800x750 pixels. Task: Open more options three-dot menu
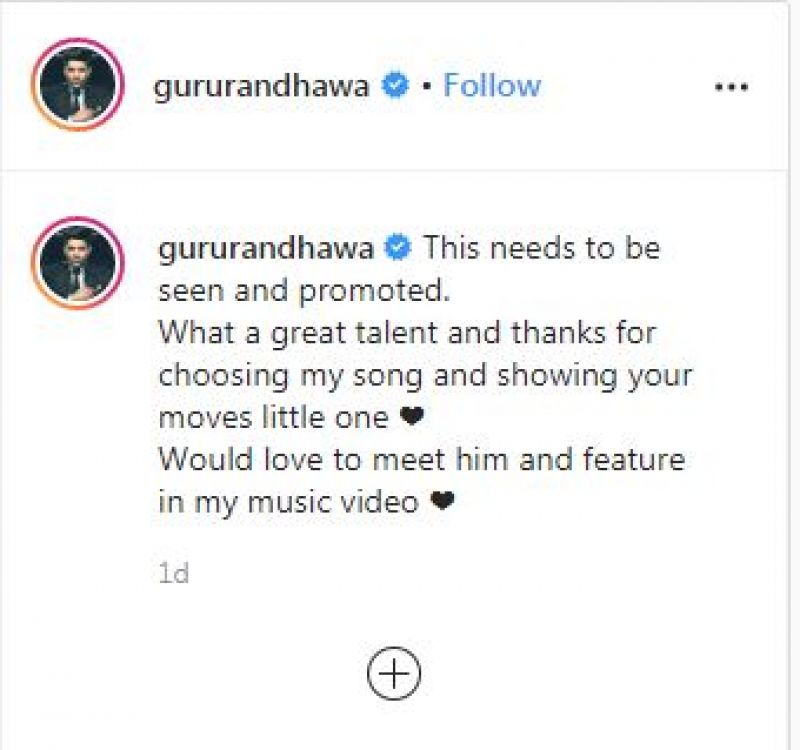point(732,87)
